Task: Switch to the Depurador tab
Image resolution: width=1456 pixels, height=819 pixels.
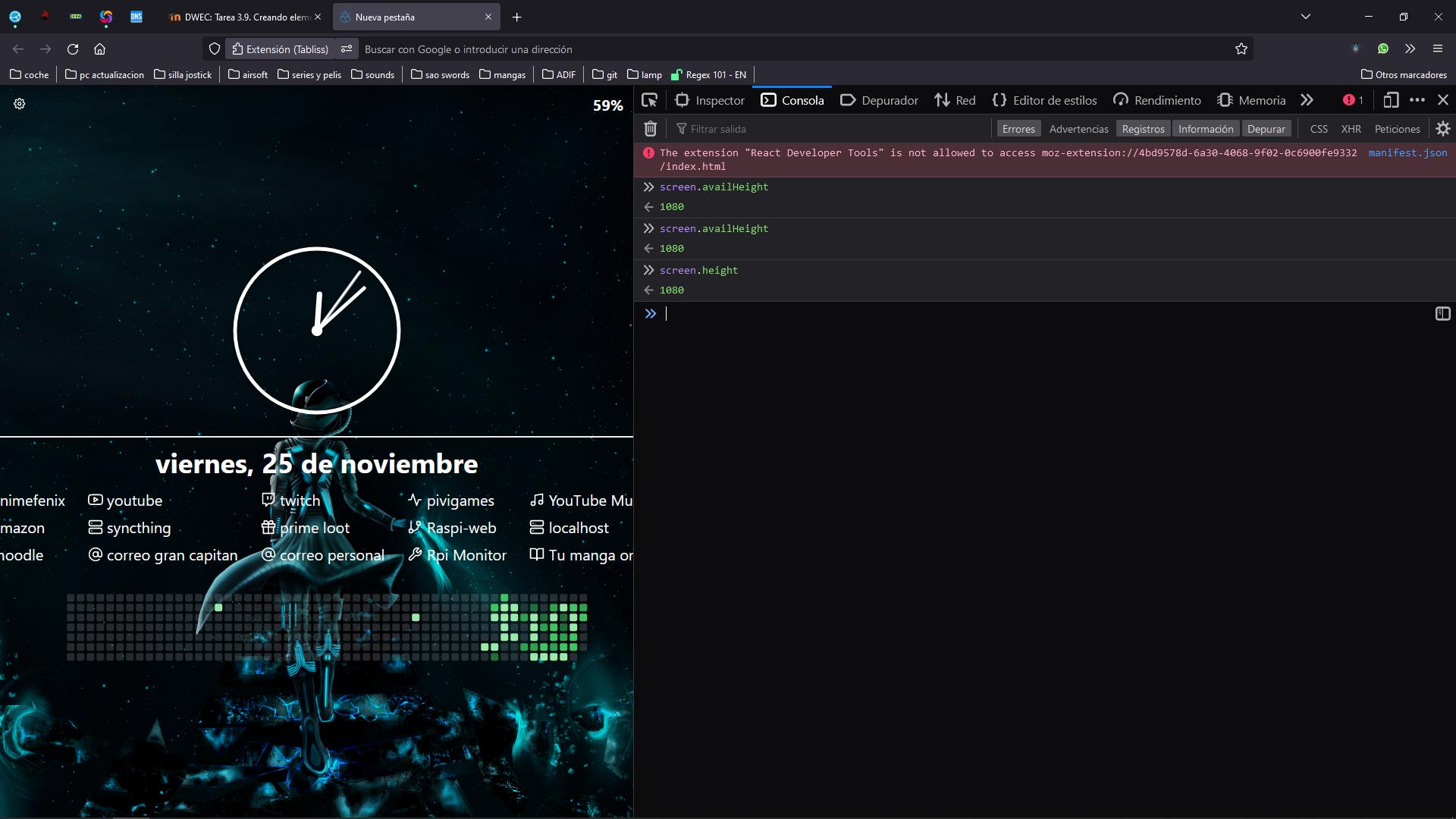Action: pos(879,100)
